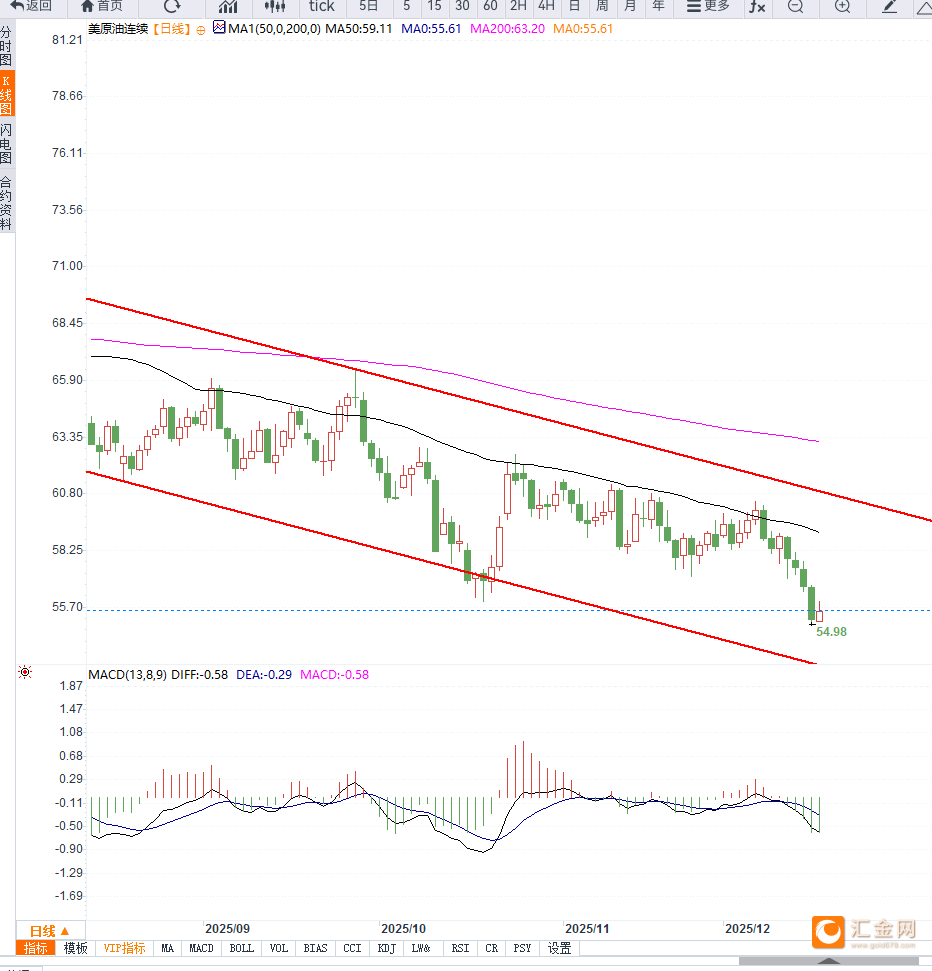
Task: Click the triangle shape tool icon
Action: 924,7
